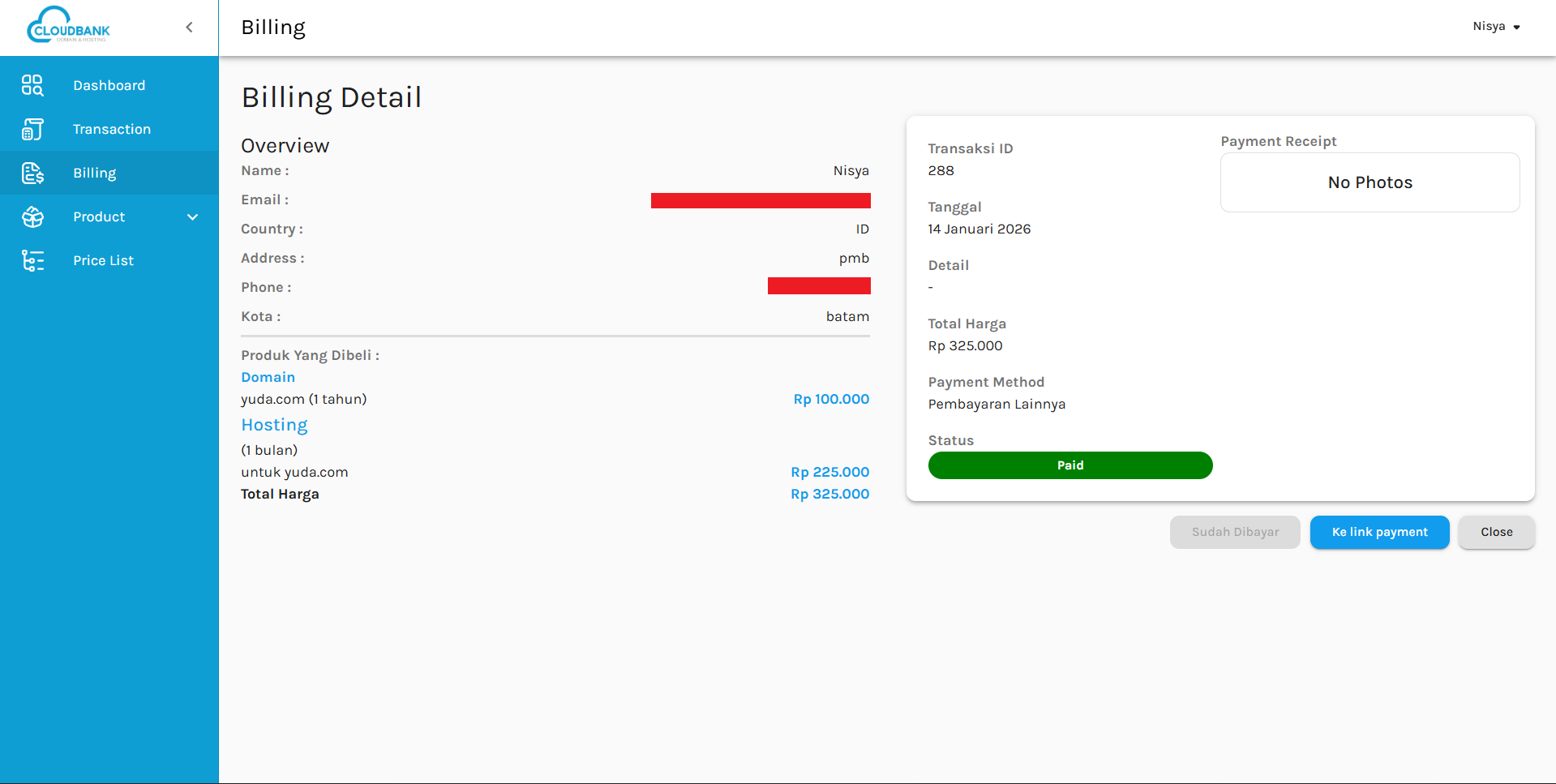Select Price List in sidebar
This screenshot has height=784, width=1556.
[103, 260]
